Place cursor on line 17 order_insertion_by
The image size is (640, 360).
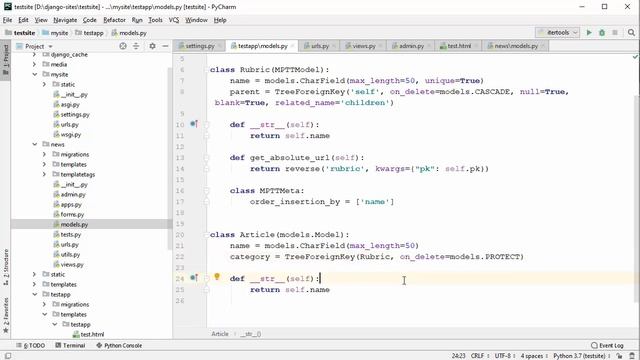click(x=295, y=202)
